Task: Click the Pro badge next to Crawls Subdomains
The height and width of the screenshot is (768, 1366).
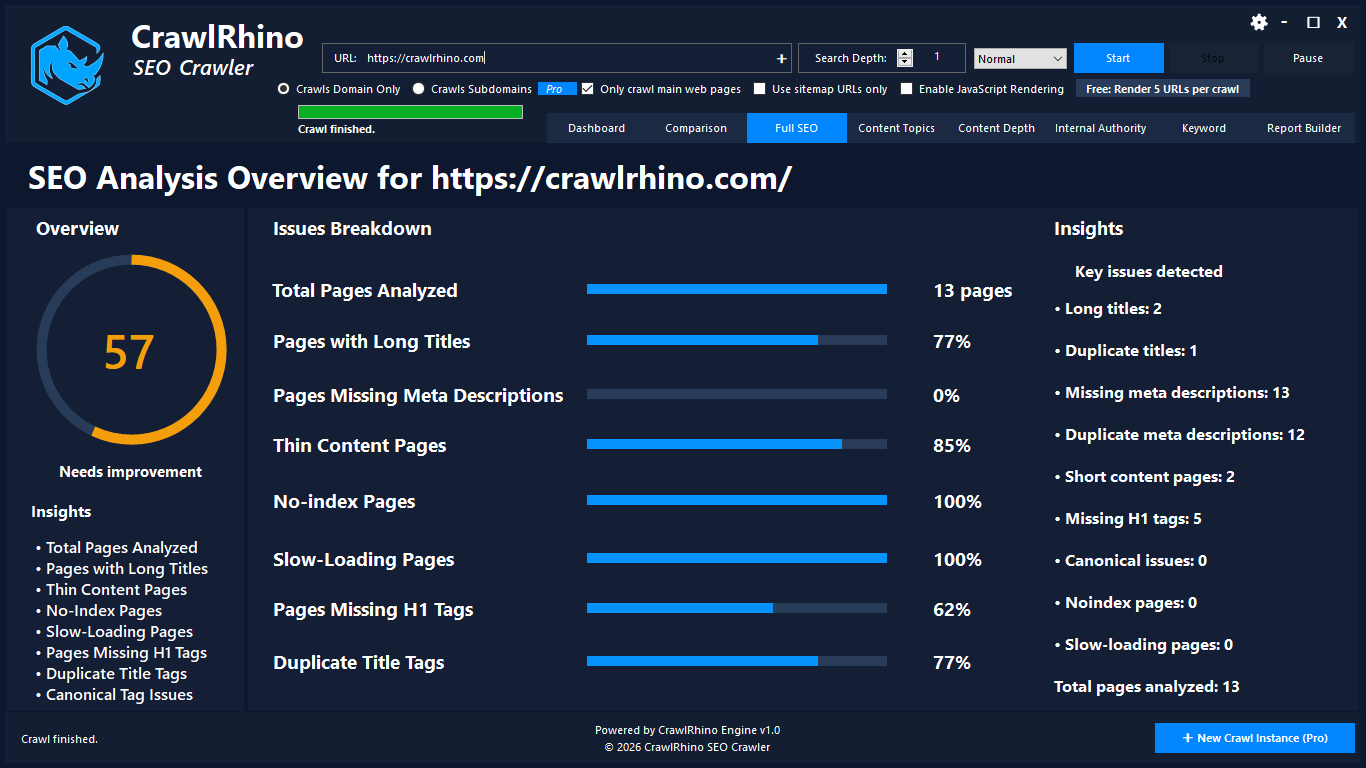Action: pos(556,89)
